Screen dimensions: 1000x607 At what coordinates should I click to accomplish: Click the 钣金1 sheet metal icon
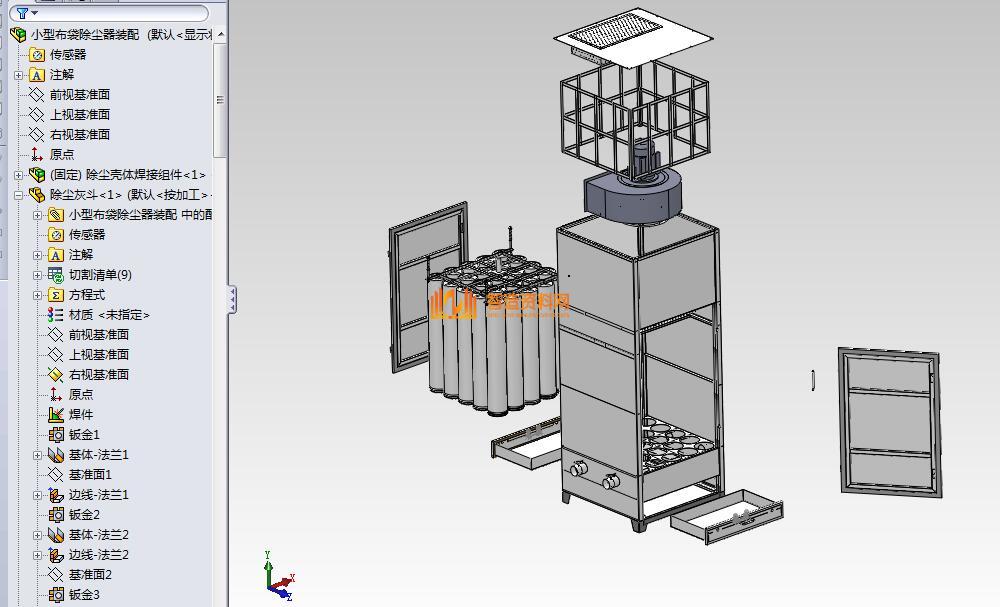[56, 434]
